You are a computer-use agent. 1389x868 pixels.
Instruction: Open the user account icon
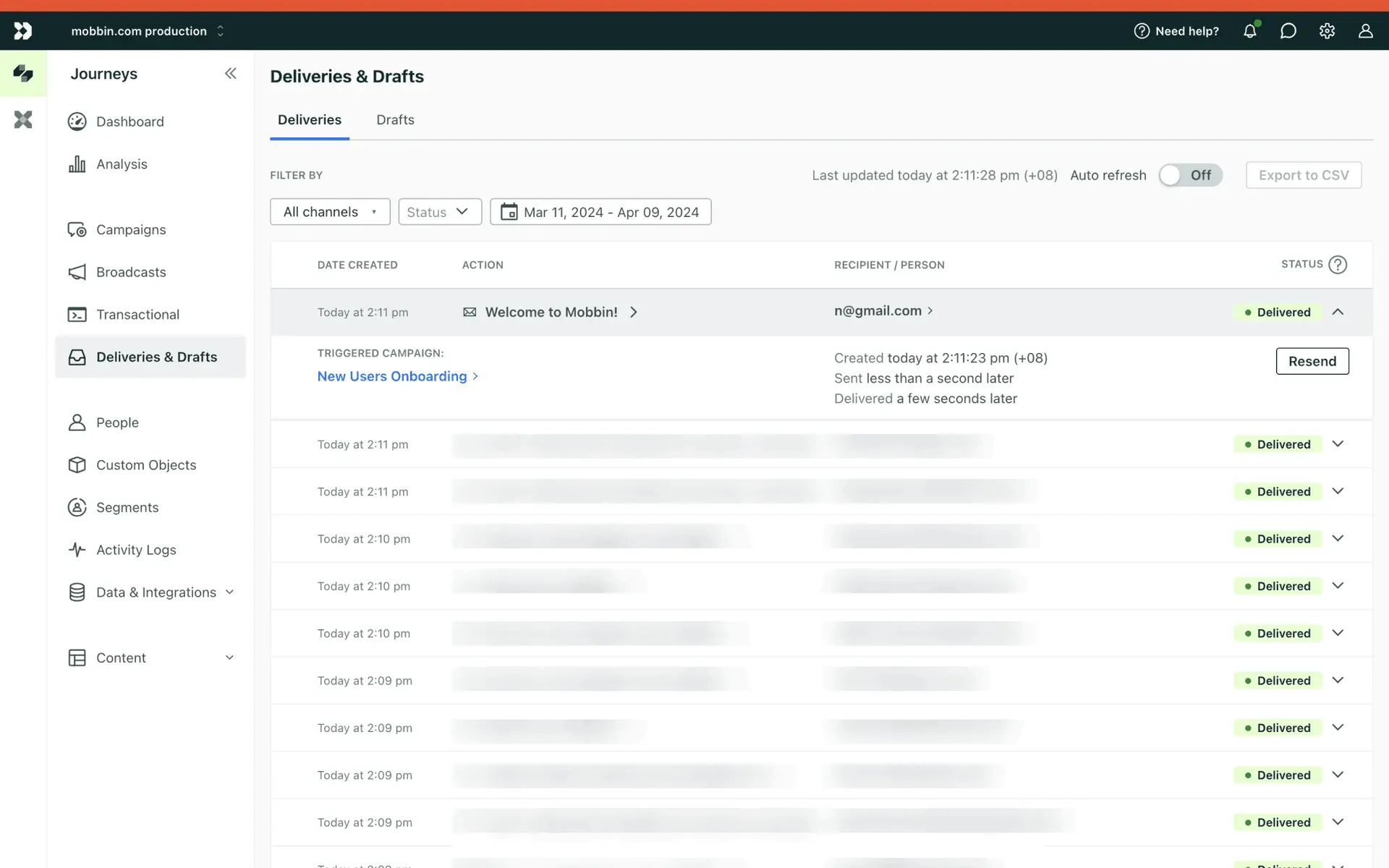pos(1365,31)
